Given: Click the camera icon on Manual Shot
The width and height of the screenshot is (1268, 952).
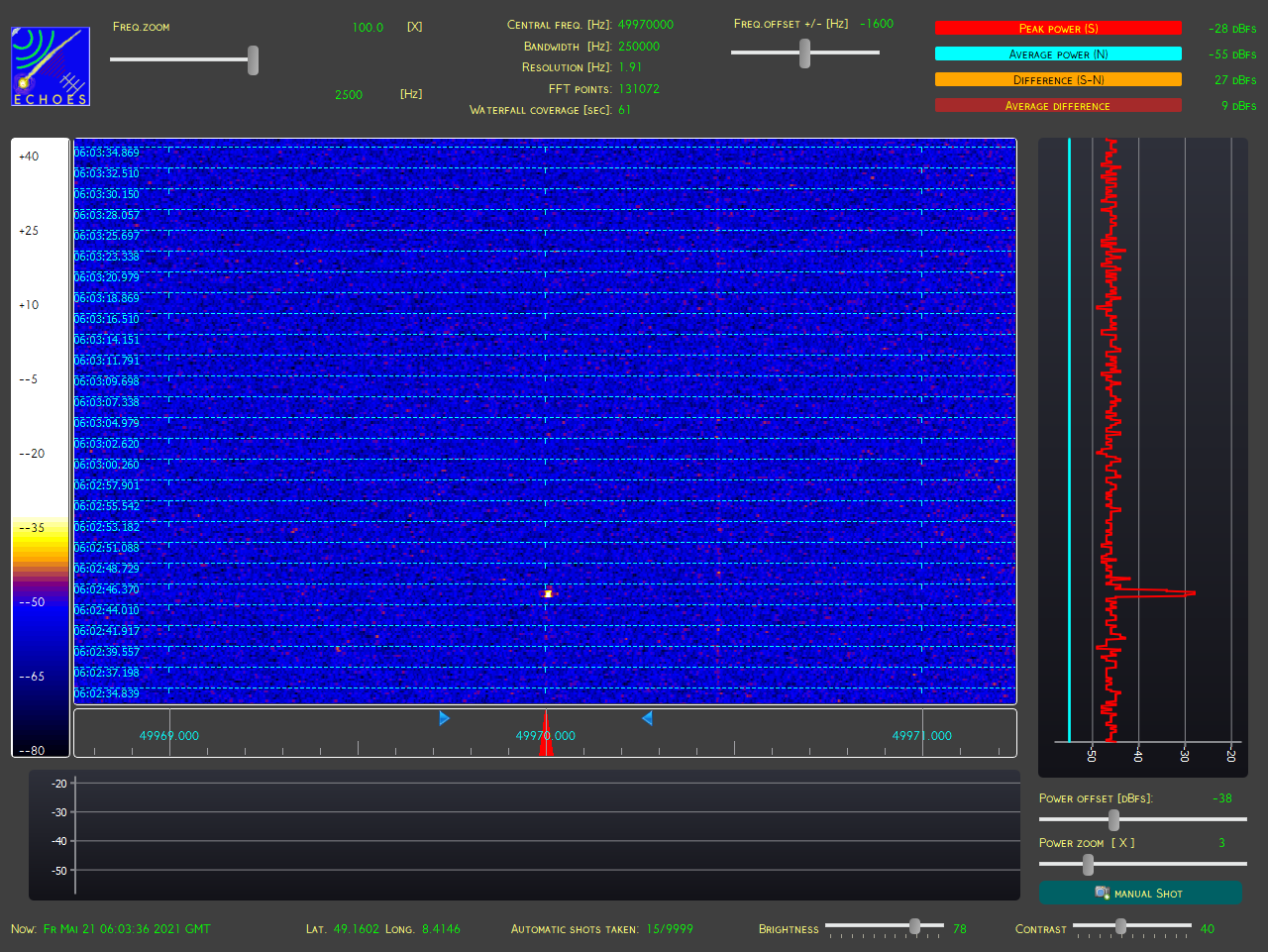Looking at the screenshot, I should [1102, 893].
